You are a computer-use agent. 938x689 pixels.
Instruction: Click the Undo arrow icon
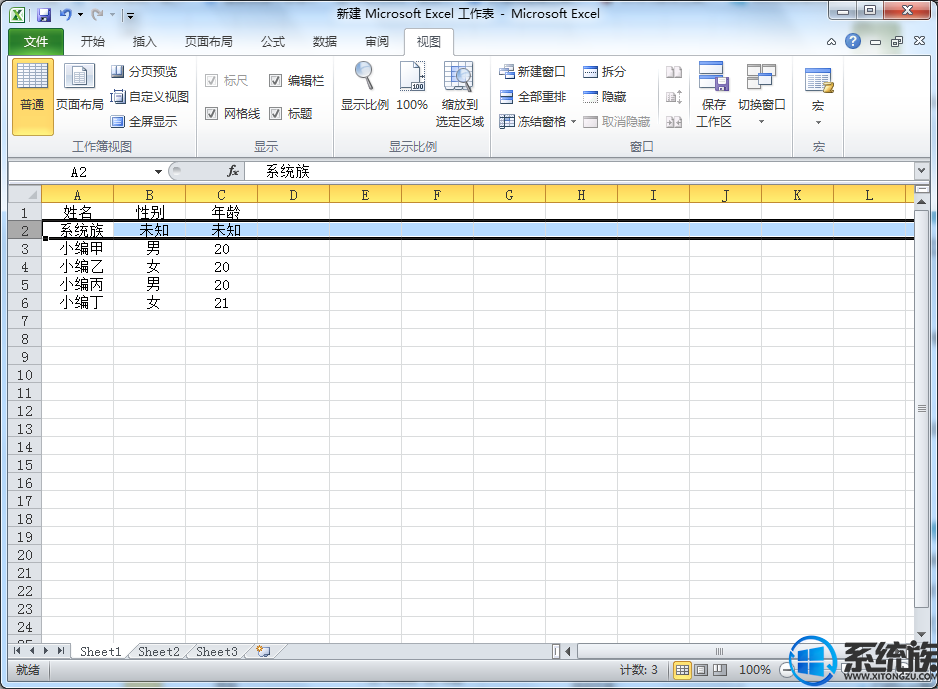click(x=65, y=14)
